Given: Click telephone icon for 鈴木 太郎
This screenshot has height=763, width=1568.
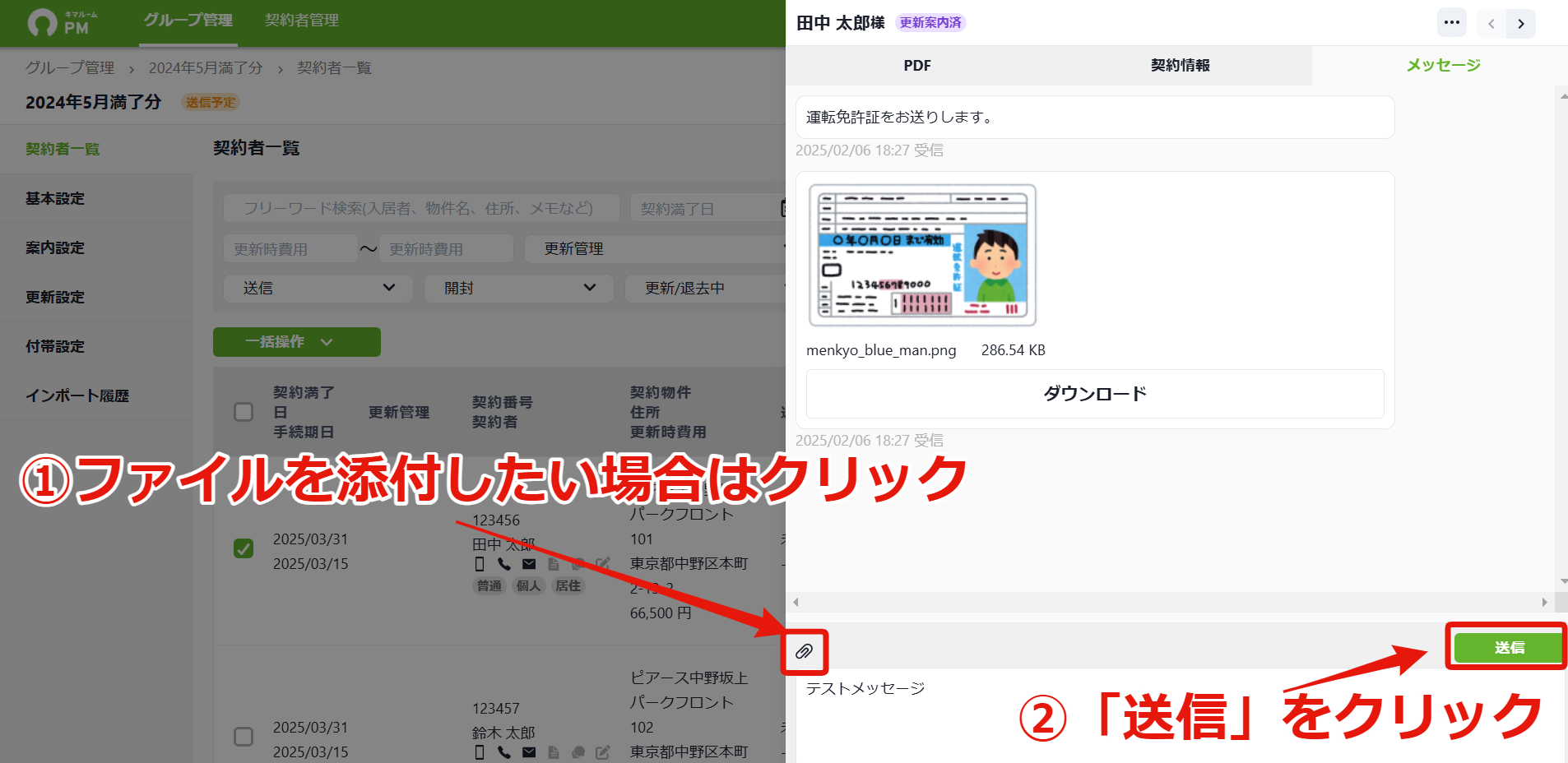Looking at the screenshot, I should pyautogui.click(x=504, y=752).
